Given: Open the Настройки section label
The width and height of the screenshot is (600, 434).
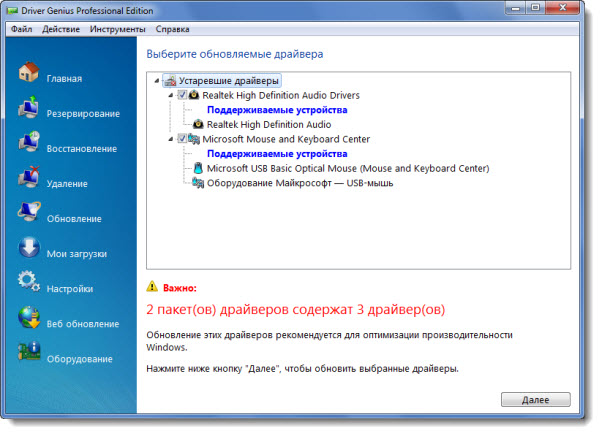Looking at the screenshot, I should pyautogui.click(x=70, y=289).
